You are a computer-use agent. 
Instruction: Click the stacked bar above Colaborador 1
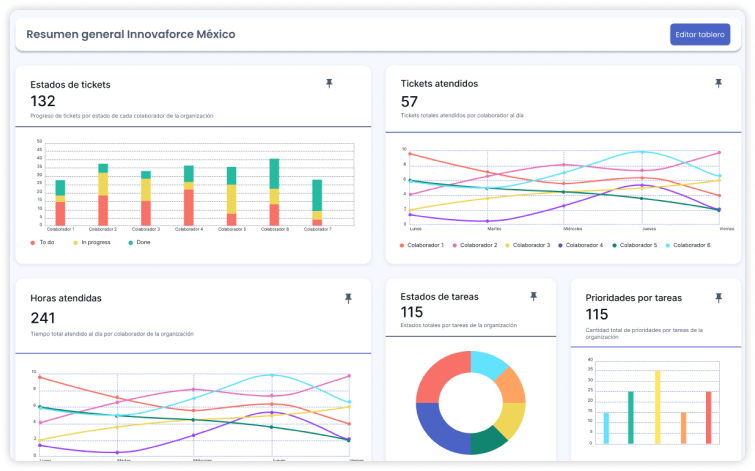point(60,203)
